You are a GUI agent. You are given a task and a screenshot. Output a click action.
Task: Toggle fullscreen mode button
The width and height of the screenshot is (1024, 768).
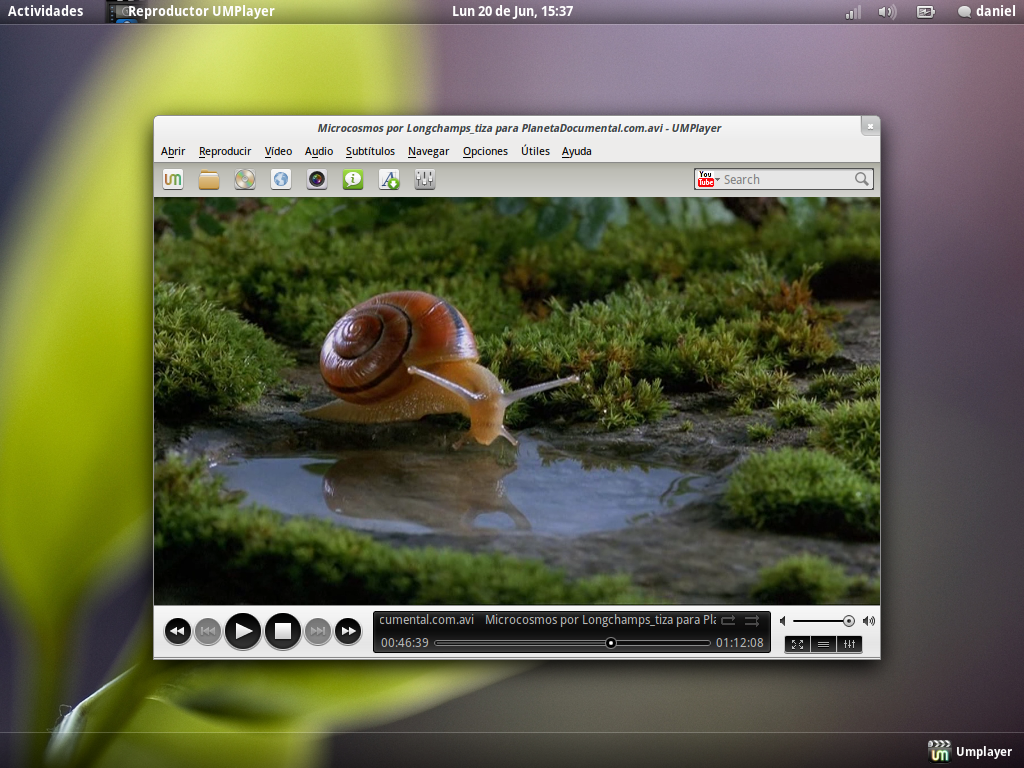(x=797, y=644)
